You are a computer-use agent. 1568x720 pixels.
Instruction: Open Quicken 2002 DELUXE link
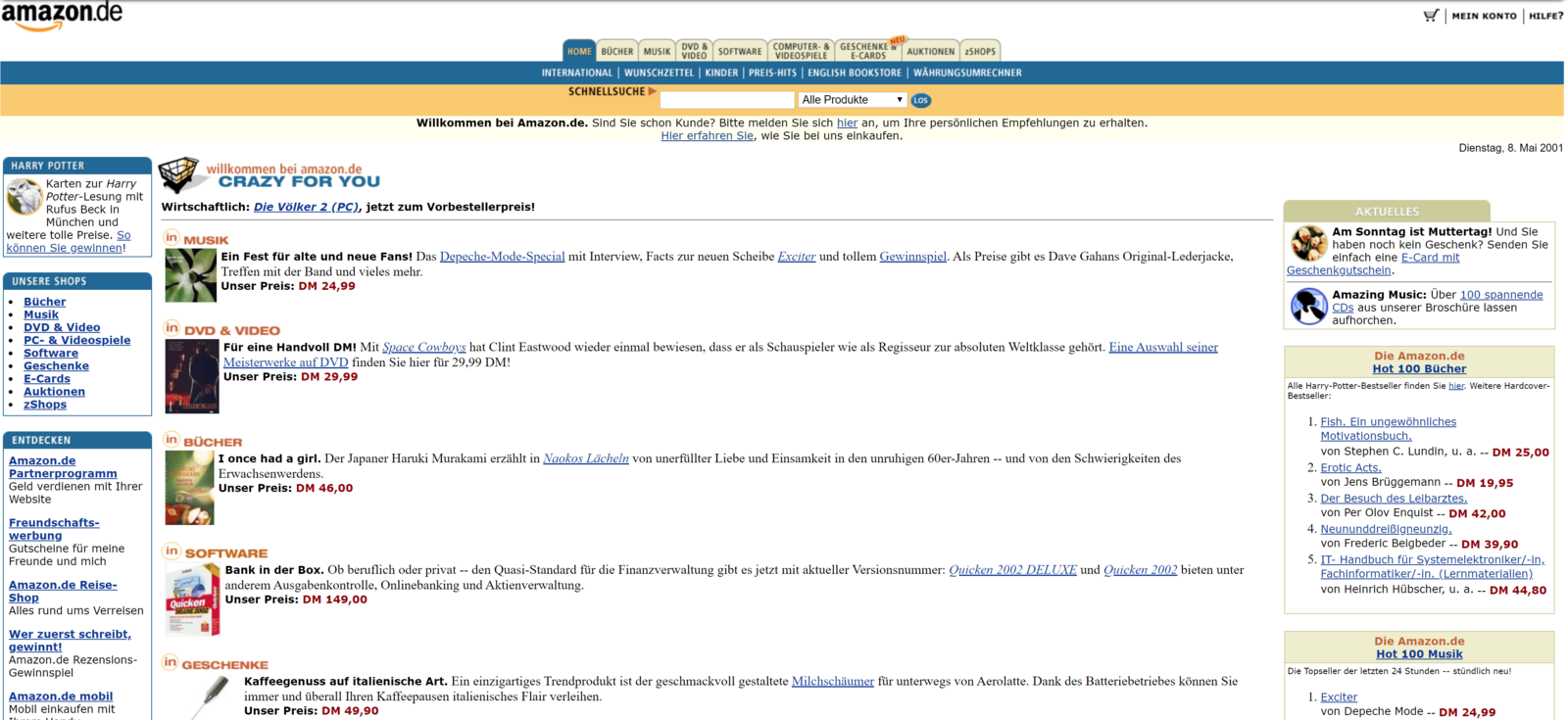pyautogui.click(x=1012, y=570)
